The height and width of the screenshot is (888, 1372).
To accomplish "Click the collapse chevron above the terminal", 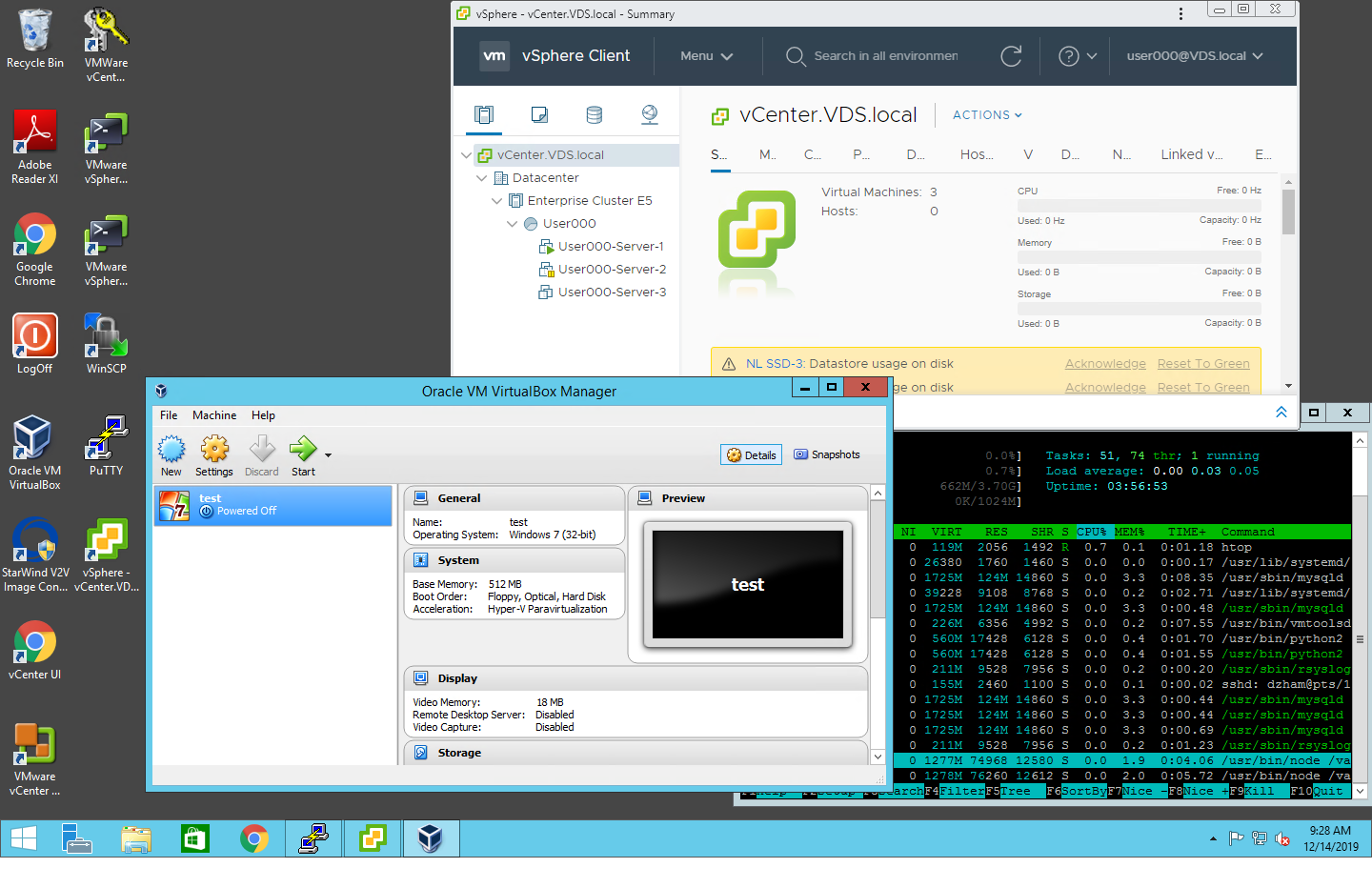I will [1281, 412].
